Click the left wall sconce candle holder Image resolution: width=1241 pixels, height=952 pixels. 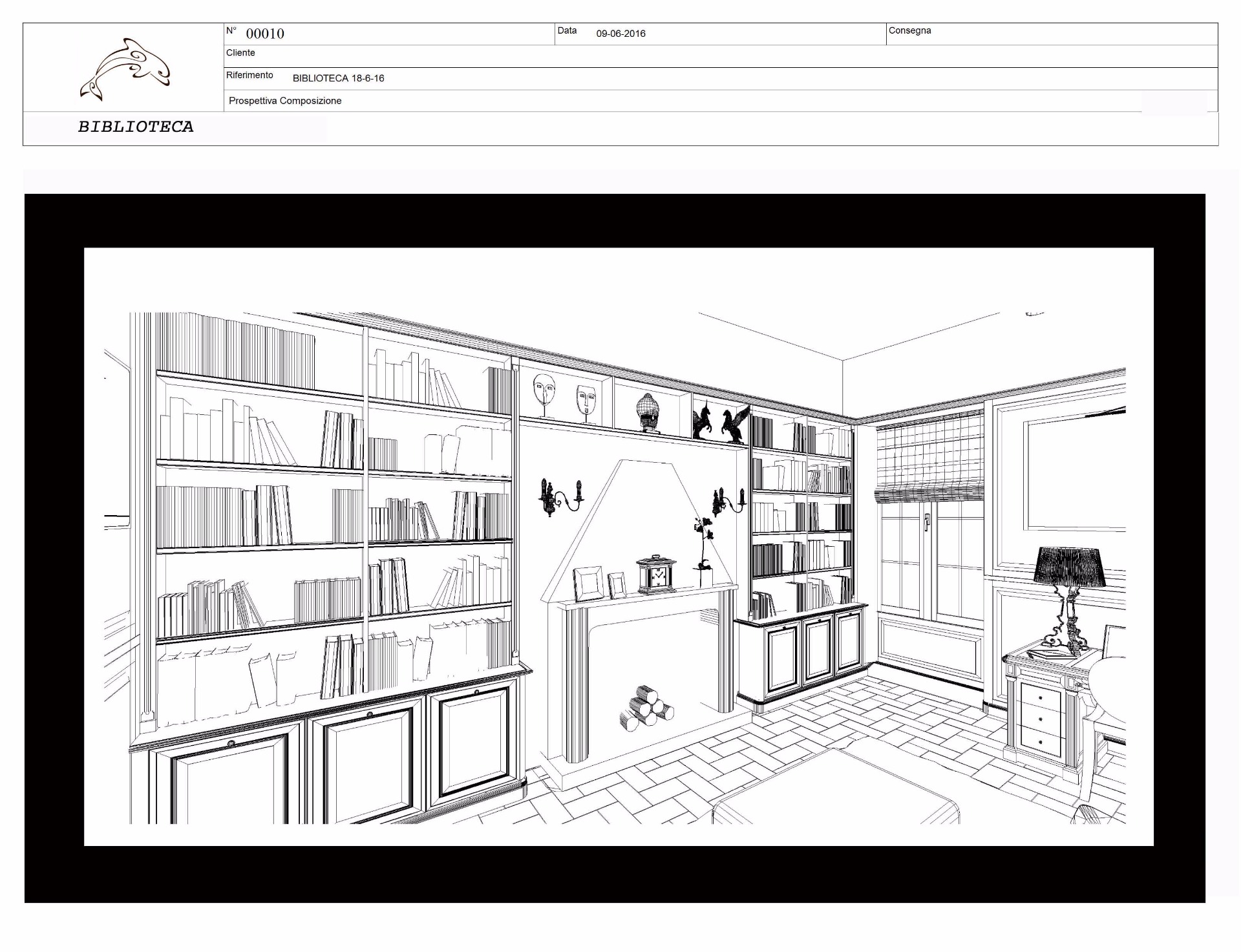click(x=561, y=496)
